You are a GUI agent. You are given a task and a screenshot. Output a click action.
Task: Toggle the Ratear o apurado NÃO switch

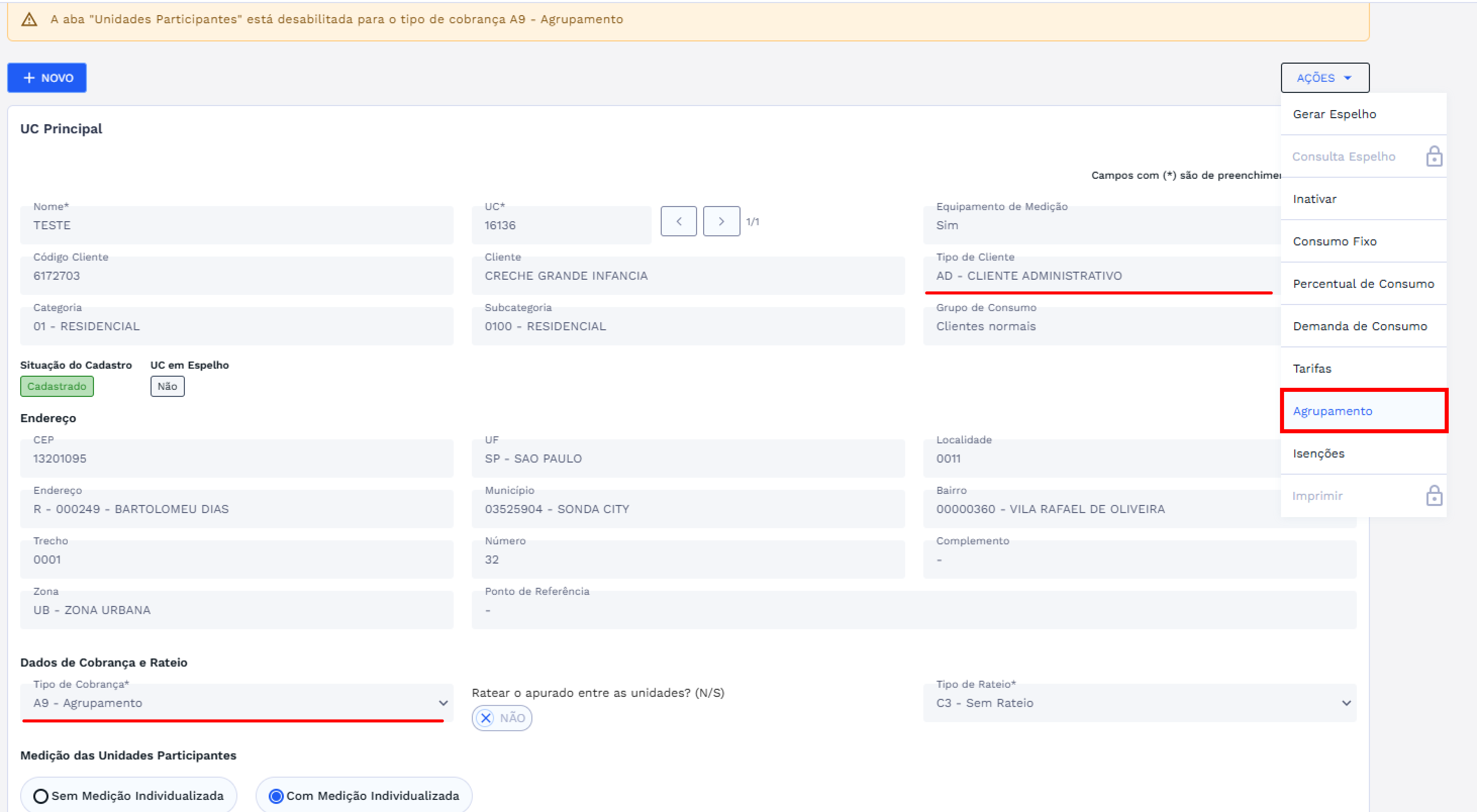502,718
